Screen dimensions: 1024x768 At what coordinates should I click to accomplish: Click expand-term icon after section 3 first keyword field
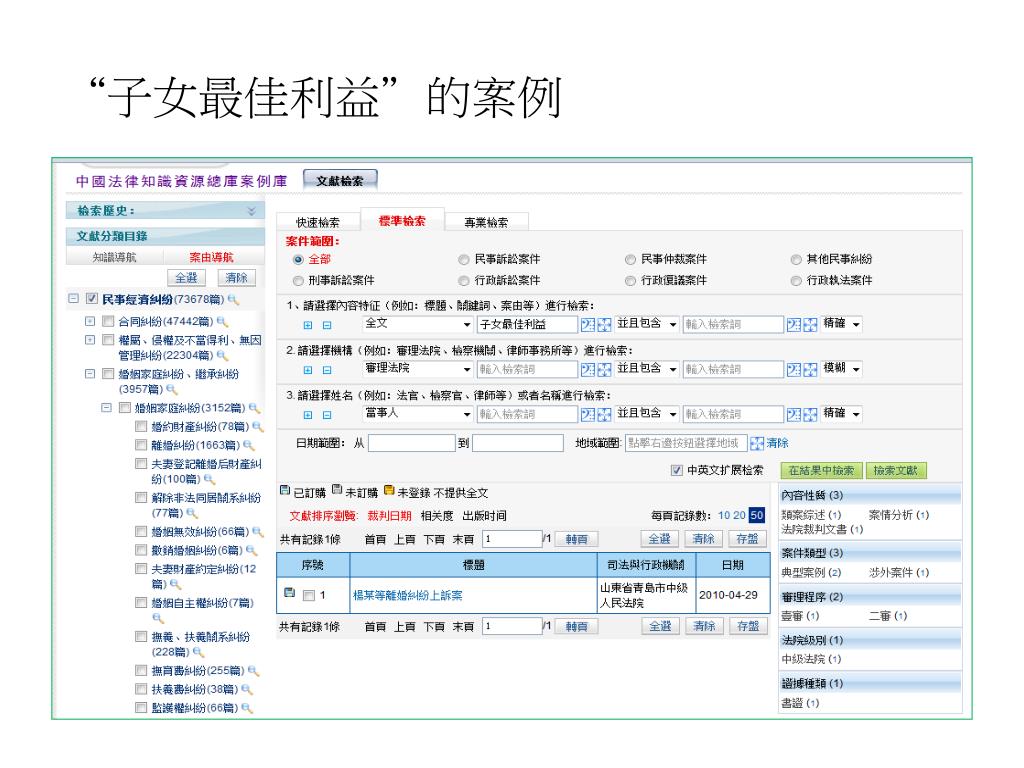point(604,415)
